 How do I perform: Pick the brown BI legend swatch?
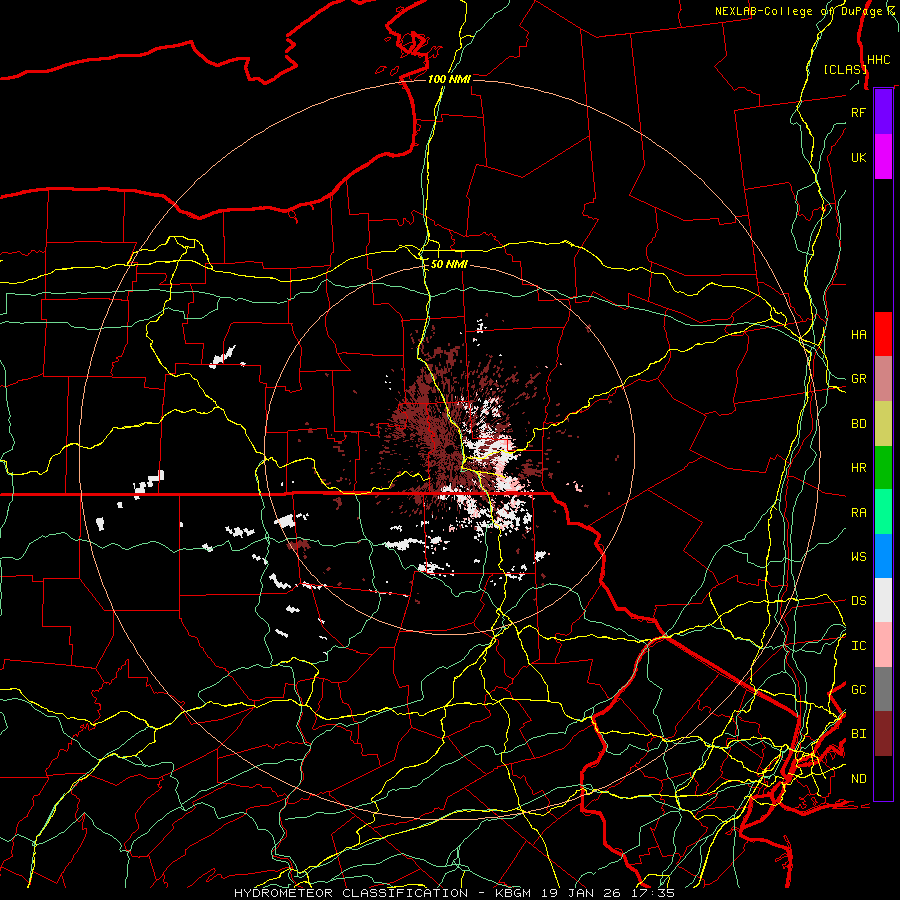pos(883,734)
